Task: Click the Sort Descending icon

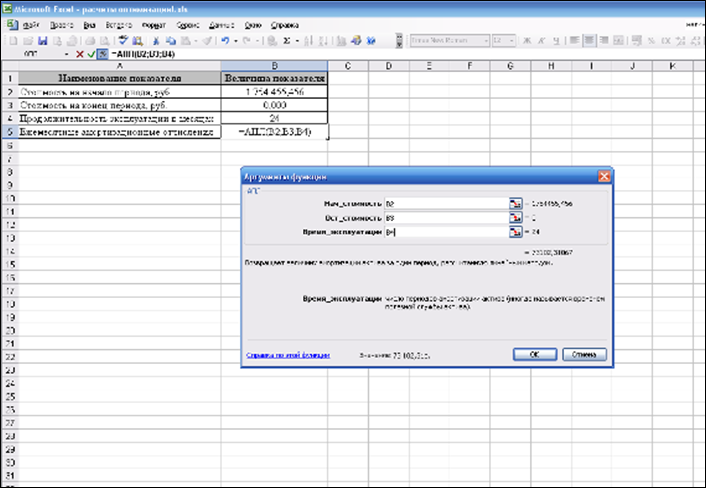Action: tap(323, 41)
